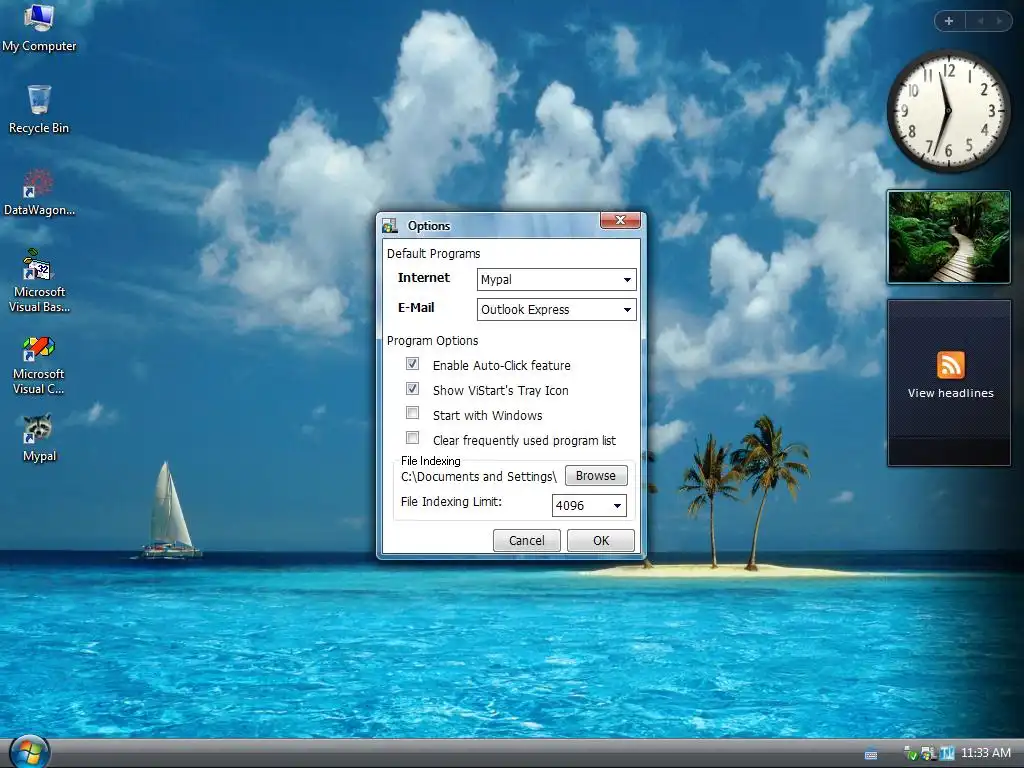
Task: Close the Options dialog with X
Action: pyautogui.click(x=620, y=221)
